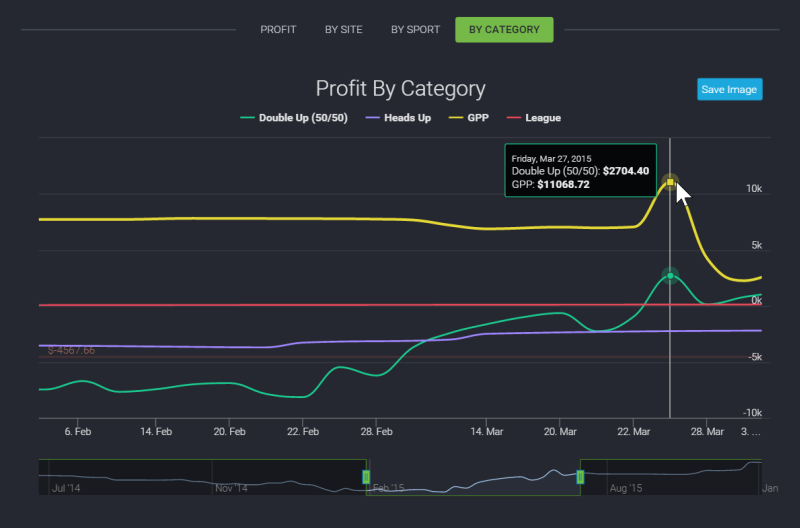Switch to the PROFIT tab
Screen dimensions: 800x528
(x=278, y=30)
